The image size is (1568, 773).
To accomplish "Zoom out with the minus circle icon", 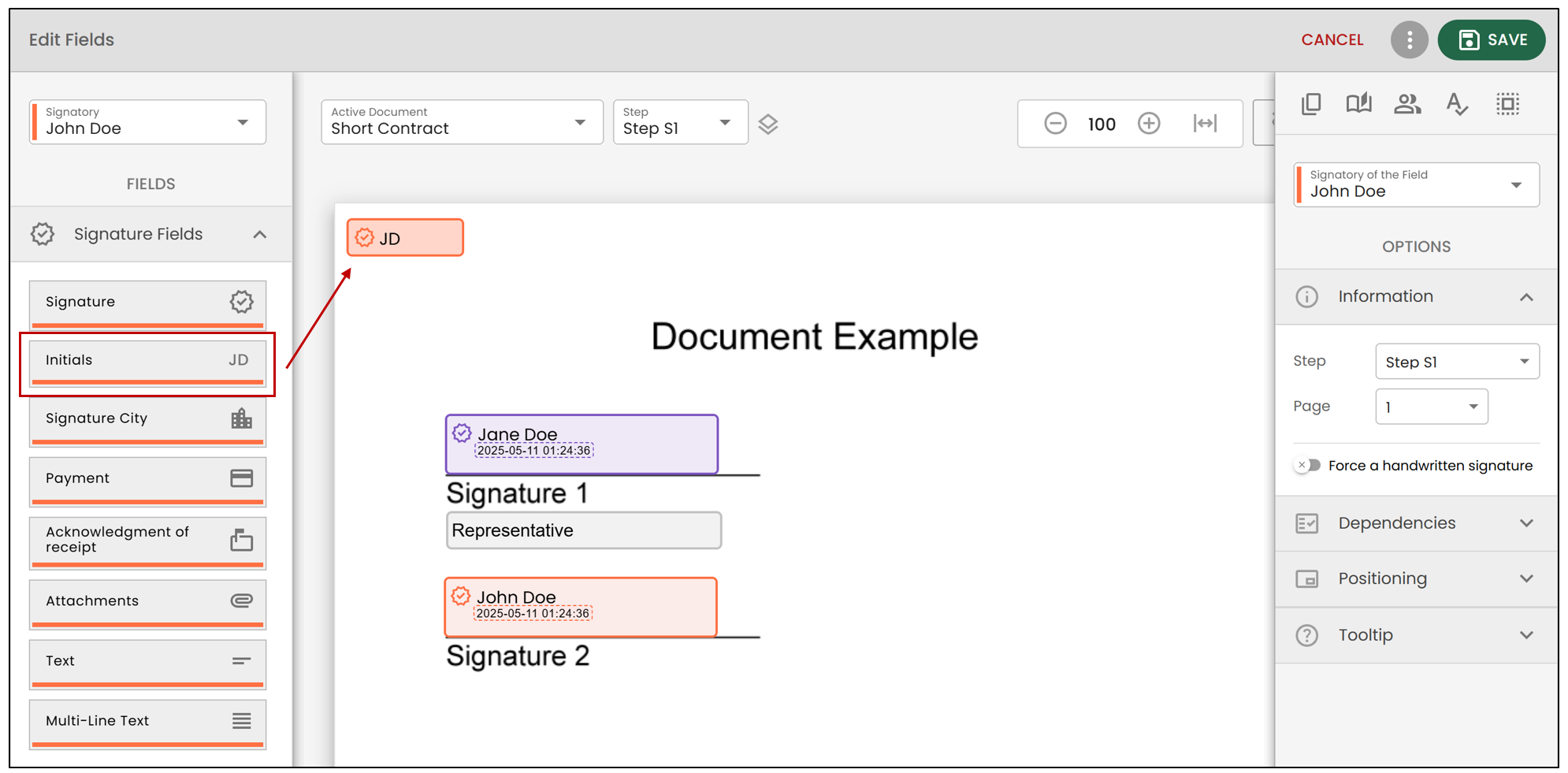I will coord(1055,123).
